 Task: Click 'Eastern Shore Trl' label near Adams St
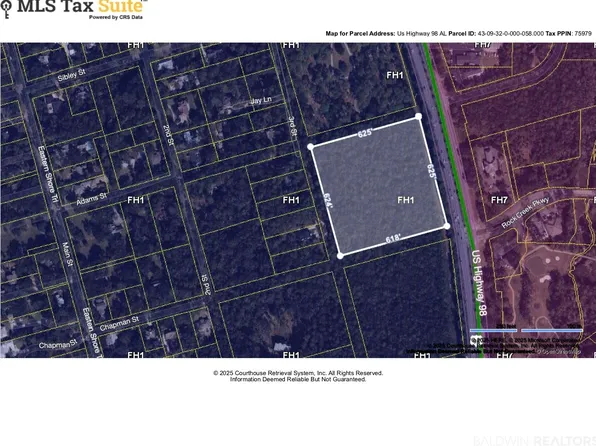click(48, 174)
